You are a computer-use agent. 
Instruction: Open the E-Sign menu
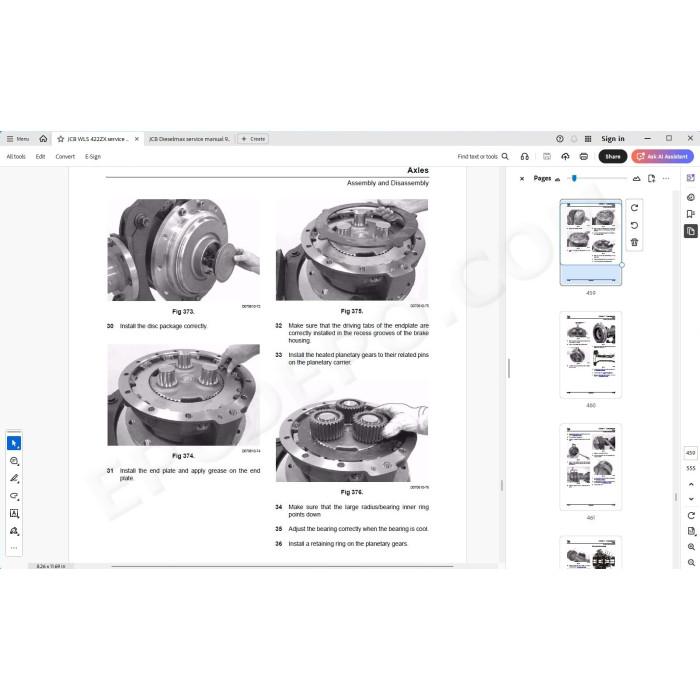click(93, 157)
